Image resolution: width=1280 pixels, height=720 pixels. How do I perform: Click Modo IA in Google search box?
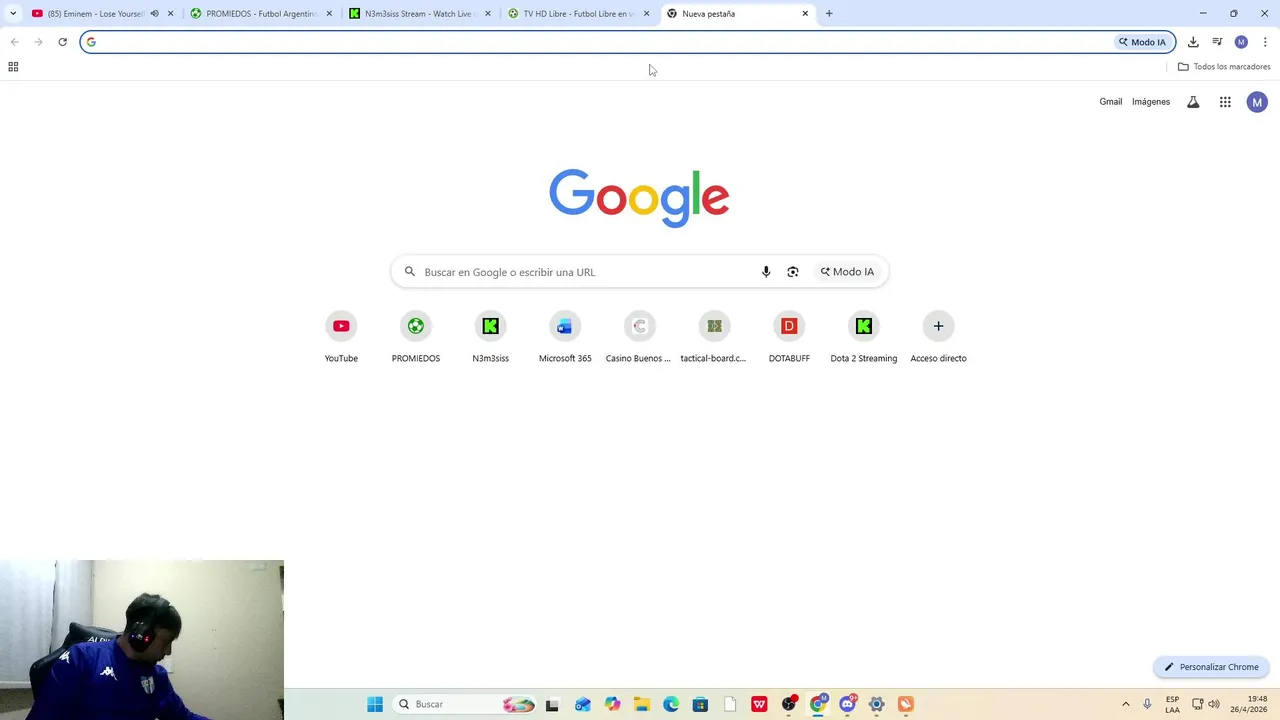848,272
